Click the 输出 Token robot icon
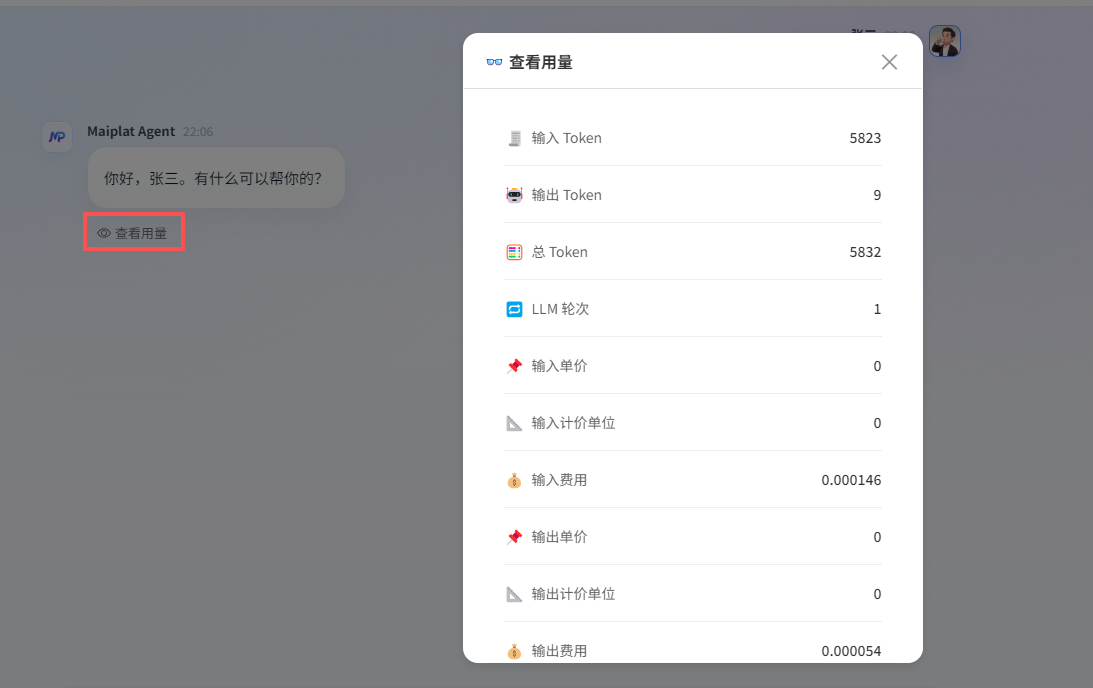The height and width of the screenshot is (688, 1093). pyautogui.click(x=514, y=195)
